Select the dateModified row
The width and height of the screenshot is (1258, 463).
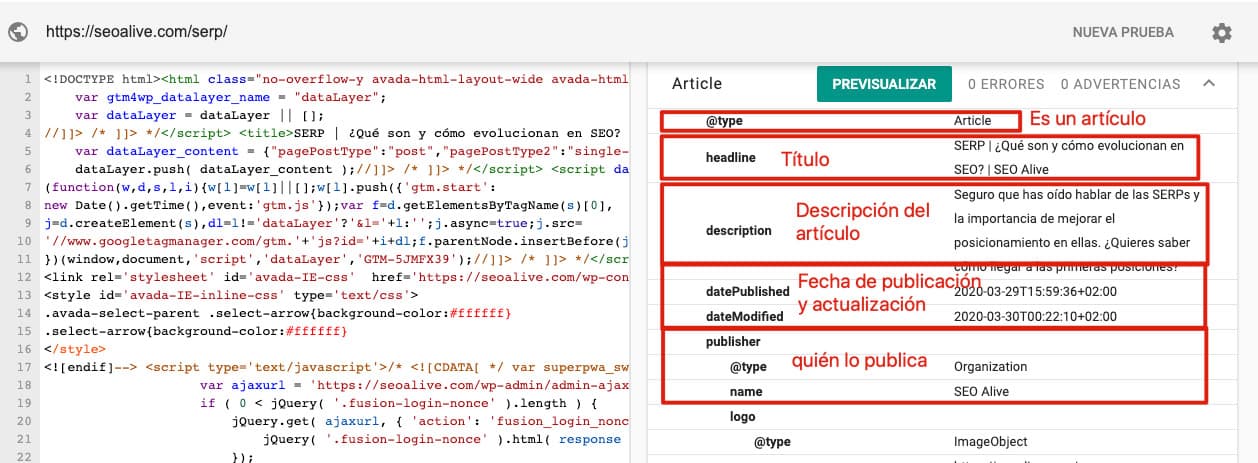click(950, 316)
